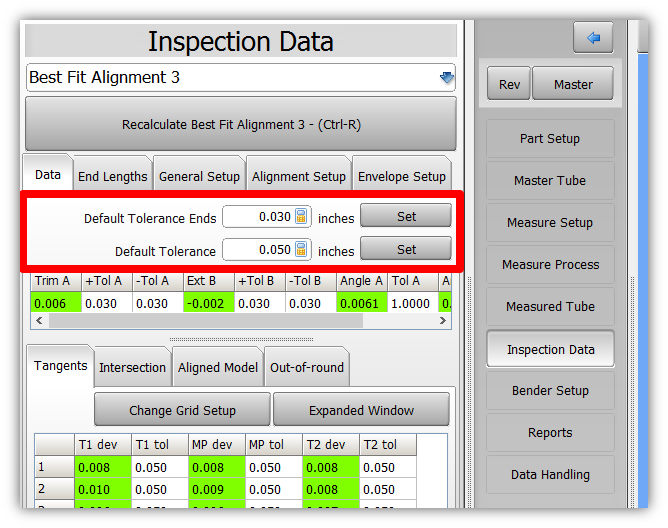Set the Default Tolerance Ends value
This screenshot has width=668, height=528.
click(406, 216)
